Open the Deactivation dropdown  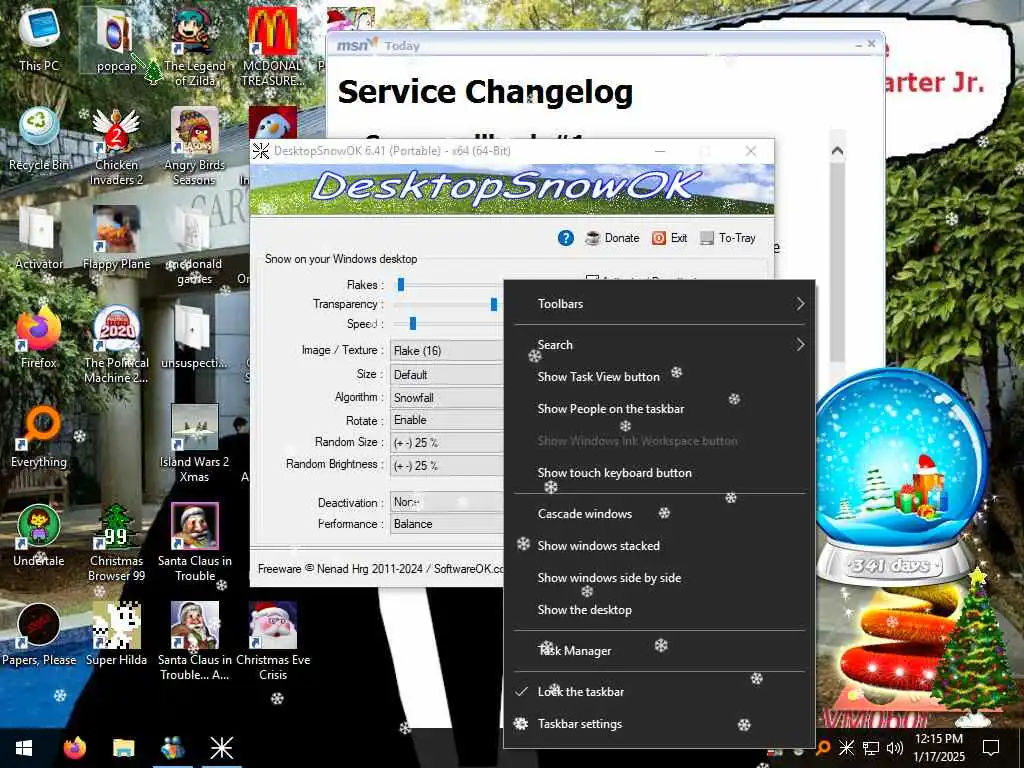(x=447, y=502)
